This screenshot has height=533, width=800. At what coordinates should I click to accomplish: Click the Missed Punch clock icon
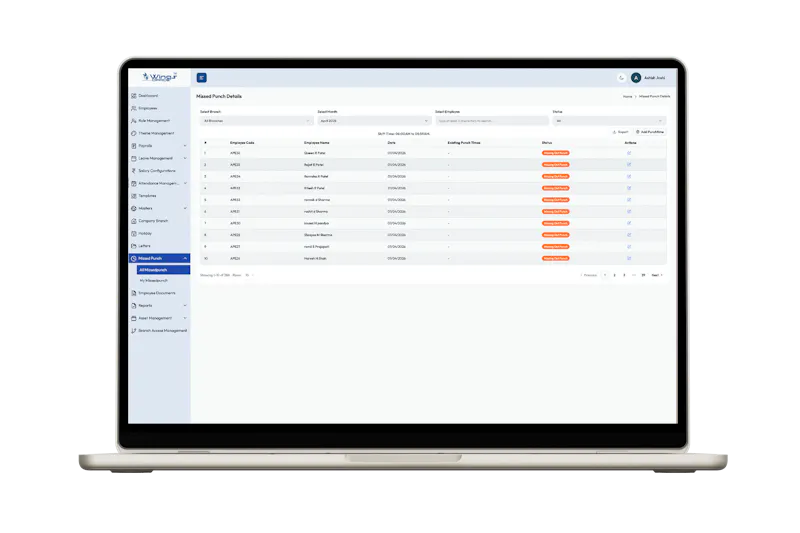(x=134, y=259)
